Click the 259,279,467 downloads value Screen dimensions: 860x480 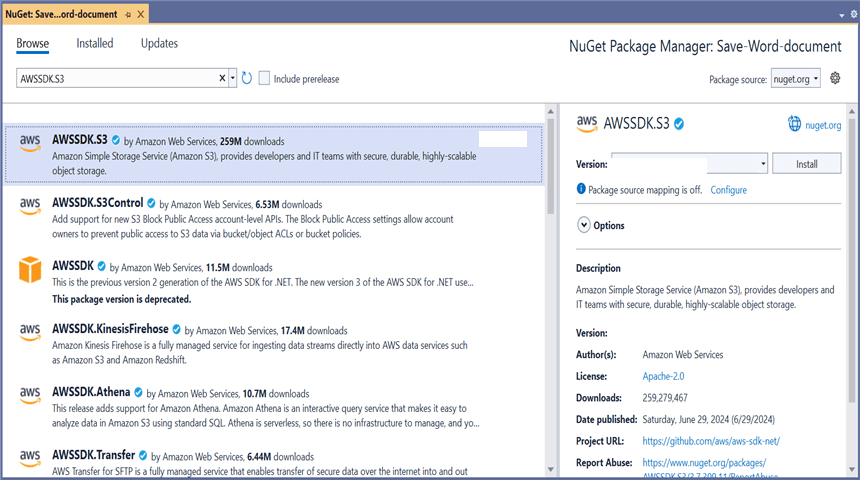tap(665, 398)
